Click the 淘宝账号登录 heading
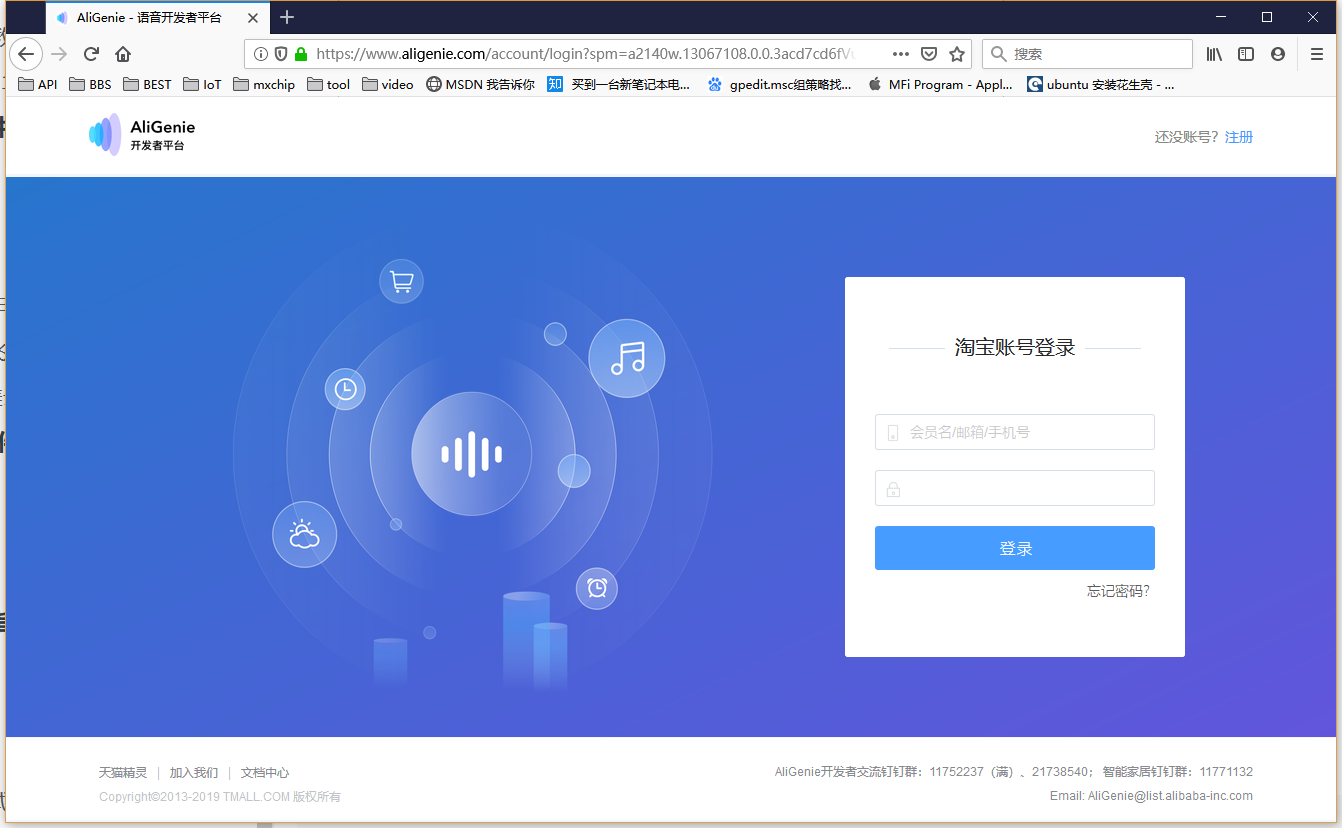This screenshot has width=1342, height=828. tap(1015, 348)
